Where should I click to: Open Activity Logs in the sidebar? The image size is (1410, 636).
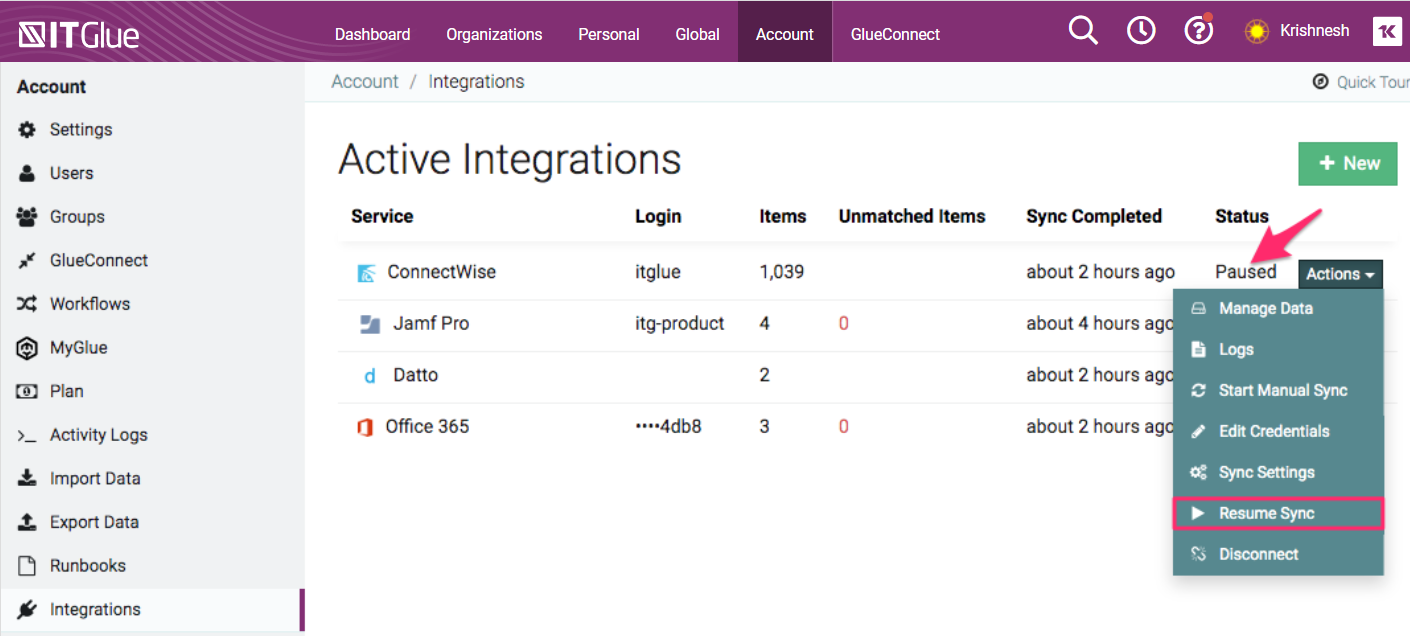99,435
